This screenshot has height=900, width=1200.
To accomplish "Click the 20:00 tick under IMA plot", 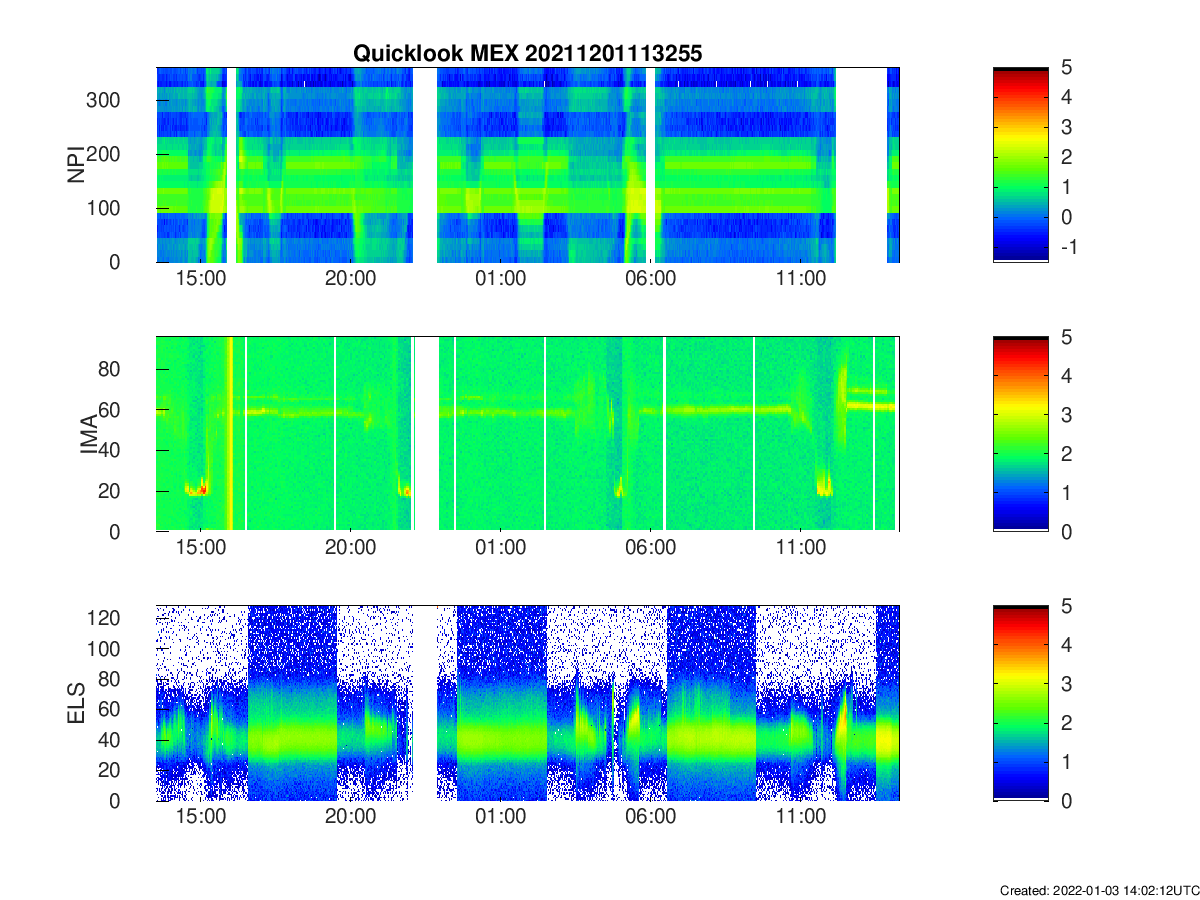I will 351,549.
